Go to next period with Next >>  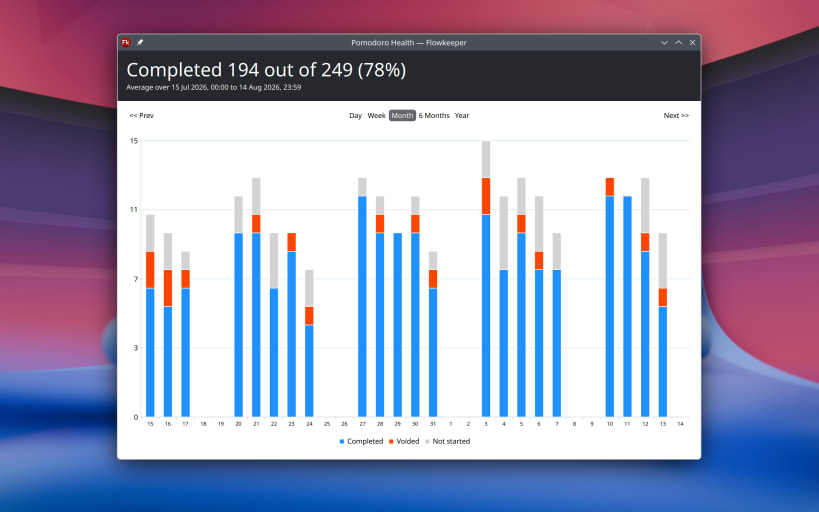(x=676, y=115)
